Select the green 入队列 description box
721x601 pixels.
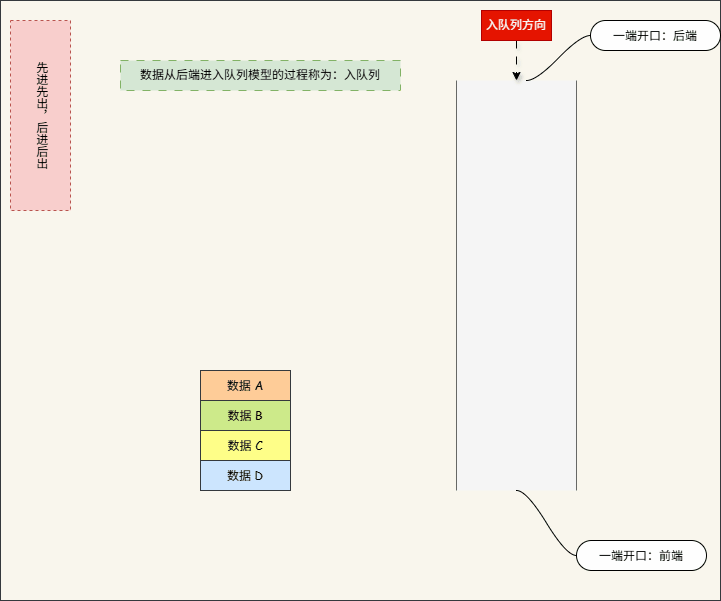coord(260,75)
